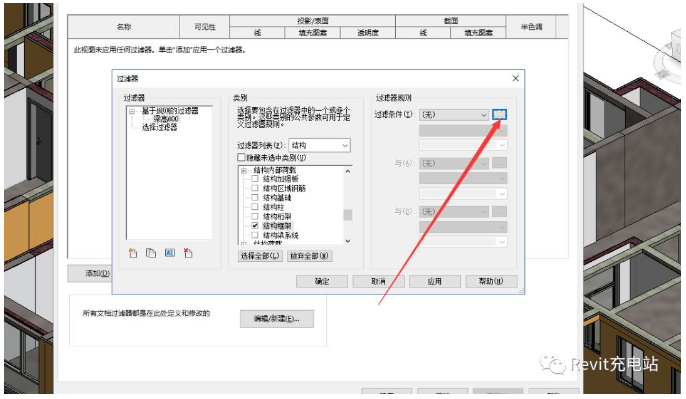Click the 半色调 column header

(x=531, y=27)
